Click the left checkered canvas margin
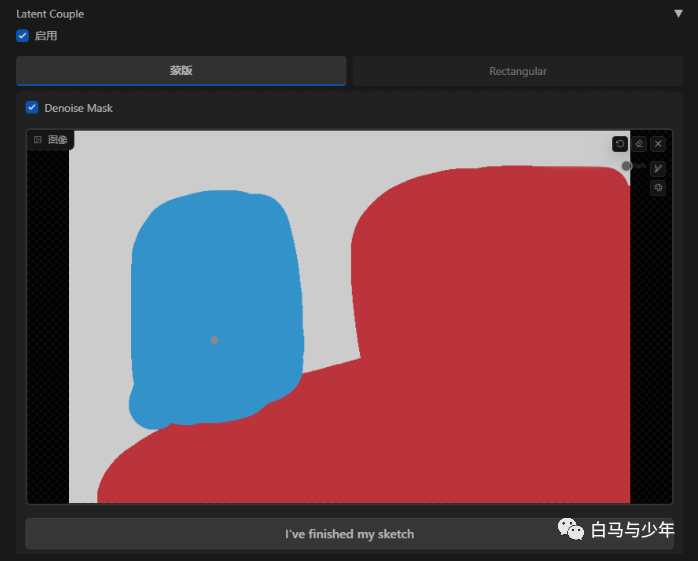Image resolution: width=698 pixels, height=561 pixels. pyautogui.click(x=47, y=320)
